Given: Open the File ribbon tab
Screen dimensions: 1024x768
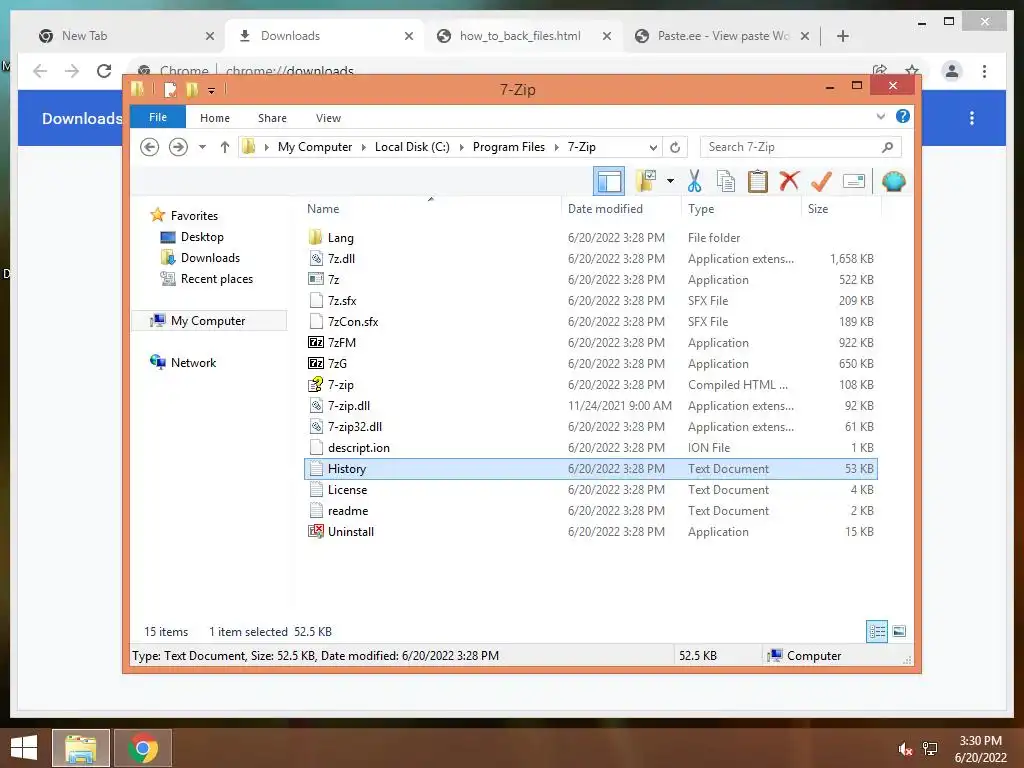Looking at the screenshot, I should pyautogui.click(x=157, y=118).
